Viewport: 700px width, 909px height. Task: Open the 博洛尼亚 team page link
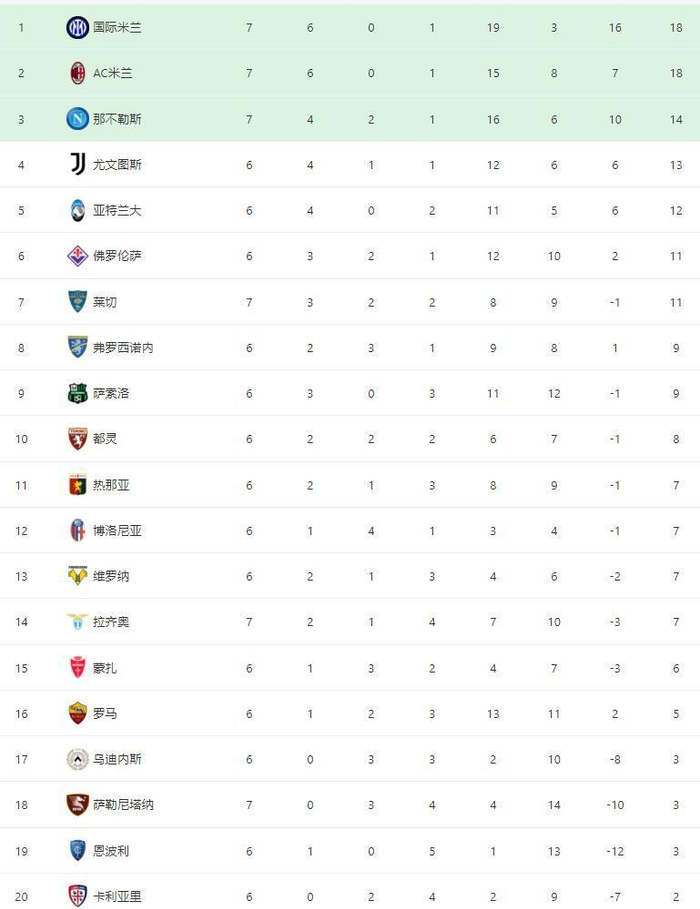[x=117, y=531]
